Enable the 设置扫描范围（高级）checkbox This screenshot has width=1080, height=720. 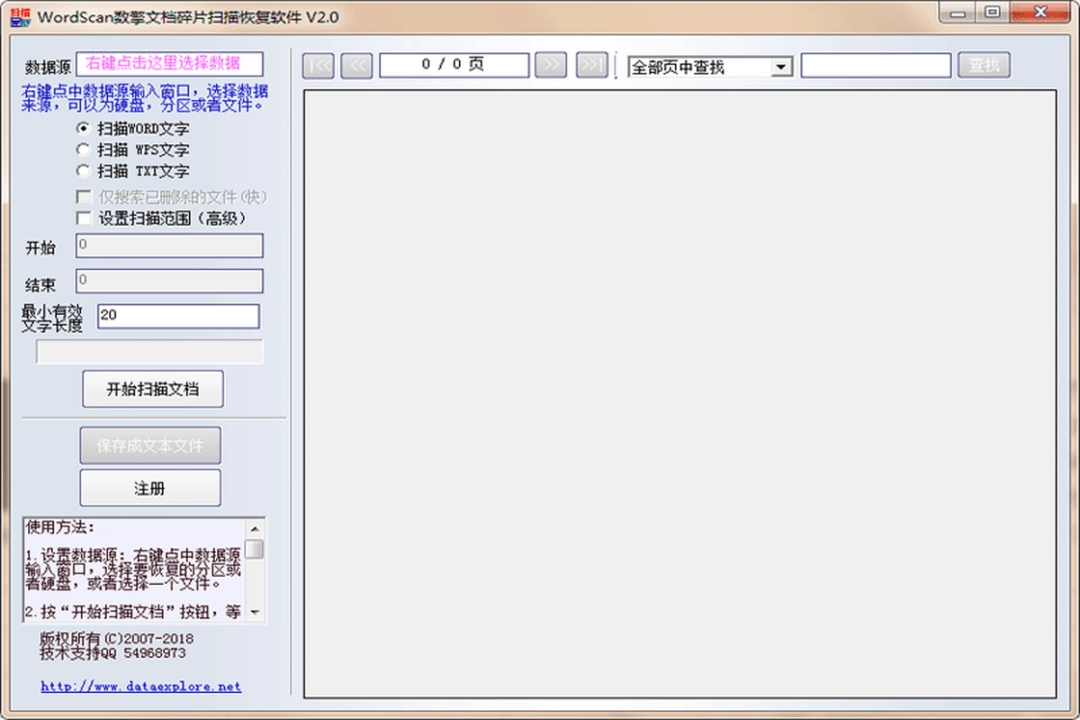click(84, 218)
